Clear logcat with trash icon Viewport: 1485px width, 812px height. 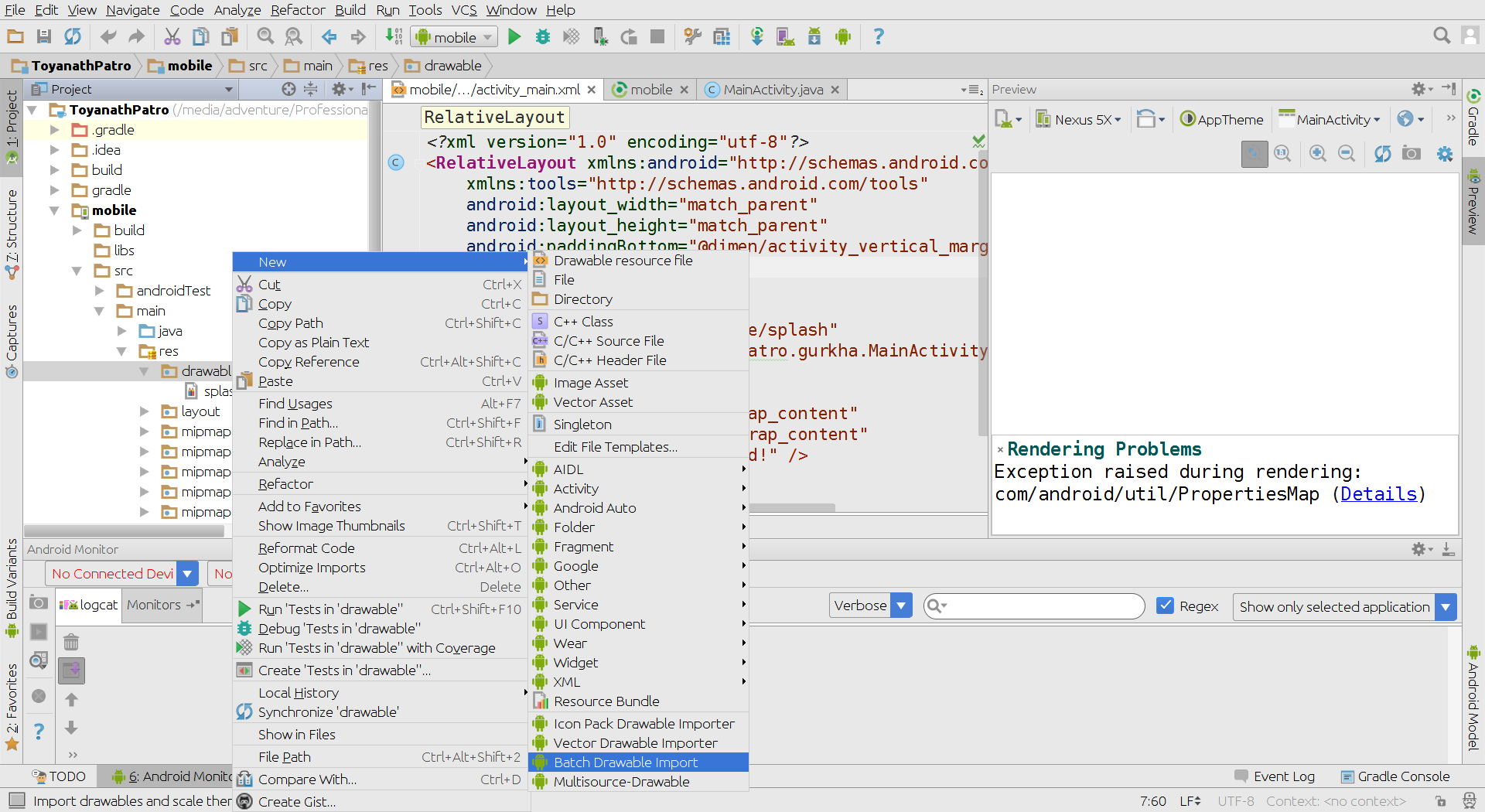click(x=71, y=642)
